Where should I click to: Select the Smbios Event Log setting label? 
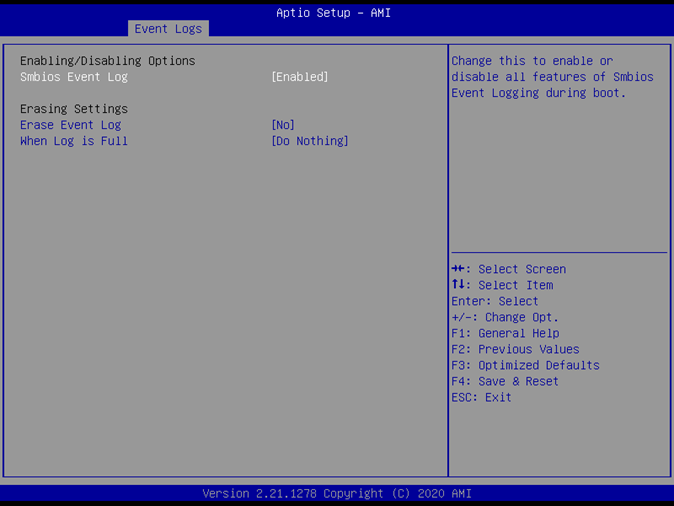tap(74, 77)
